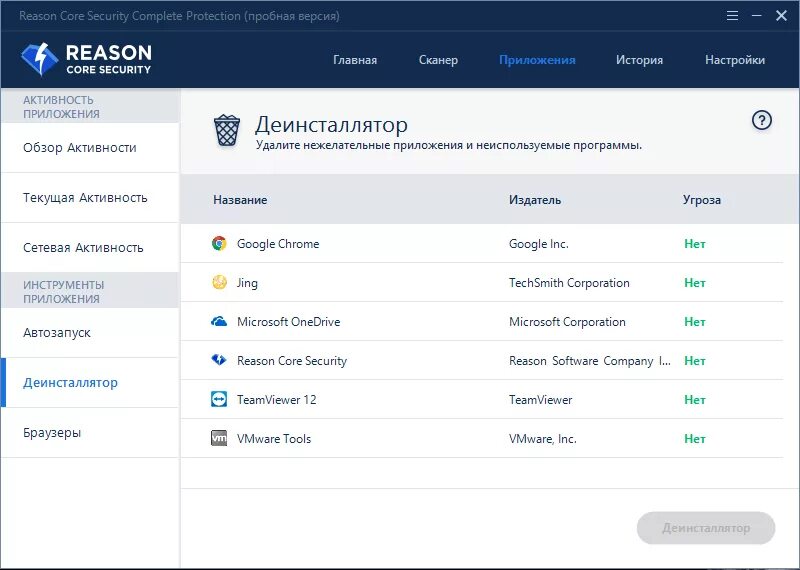
Task: Click publisher TechSmith Corporation
Action: click(x=569, y=283)
